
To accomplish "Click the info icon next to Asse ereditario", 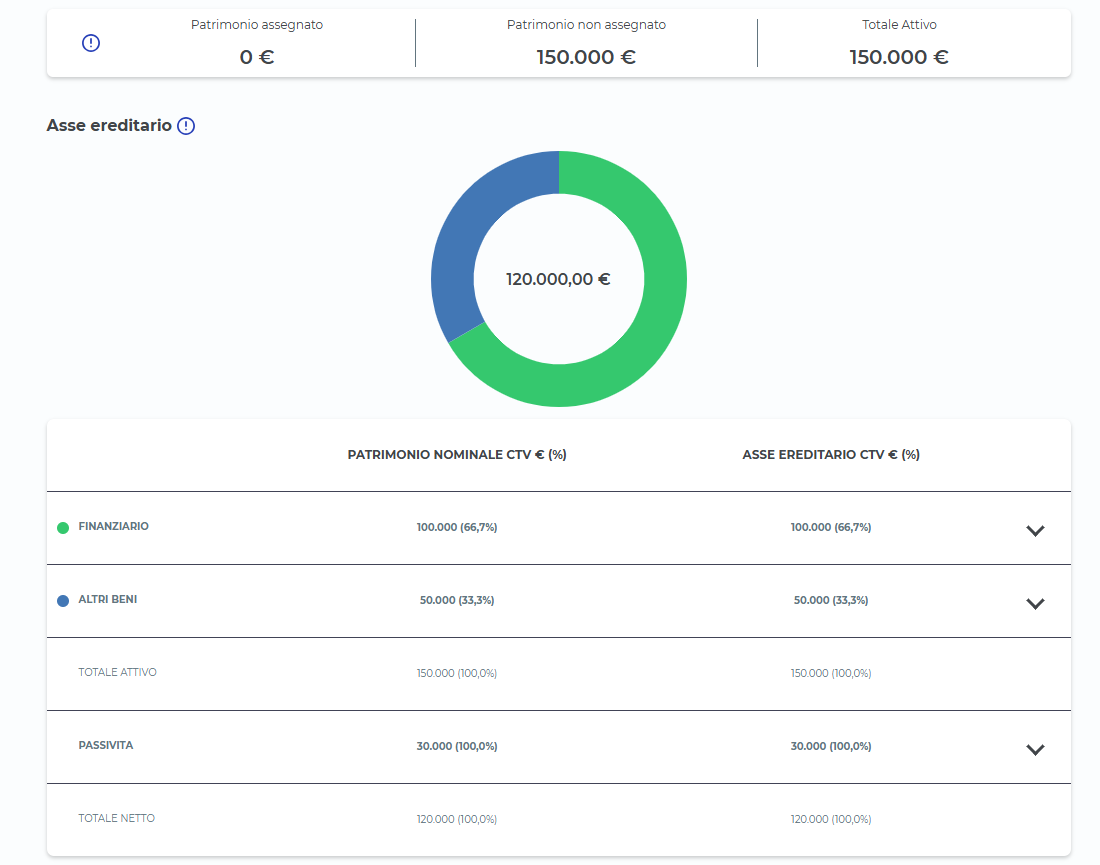I will [186, 126].
